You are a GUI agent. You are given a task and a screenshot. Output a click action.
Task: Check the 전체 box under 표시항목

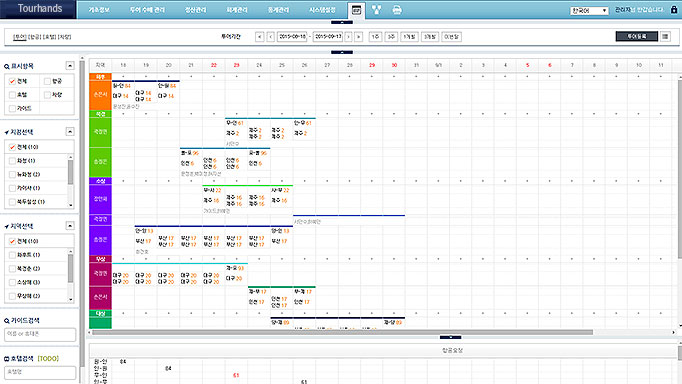12,81
